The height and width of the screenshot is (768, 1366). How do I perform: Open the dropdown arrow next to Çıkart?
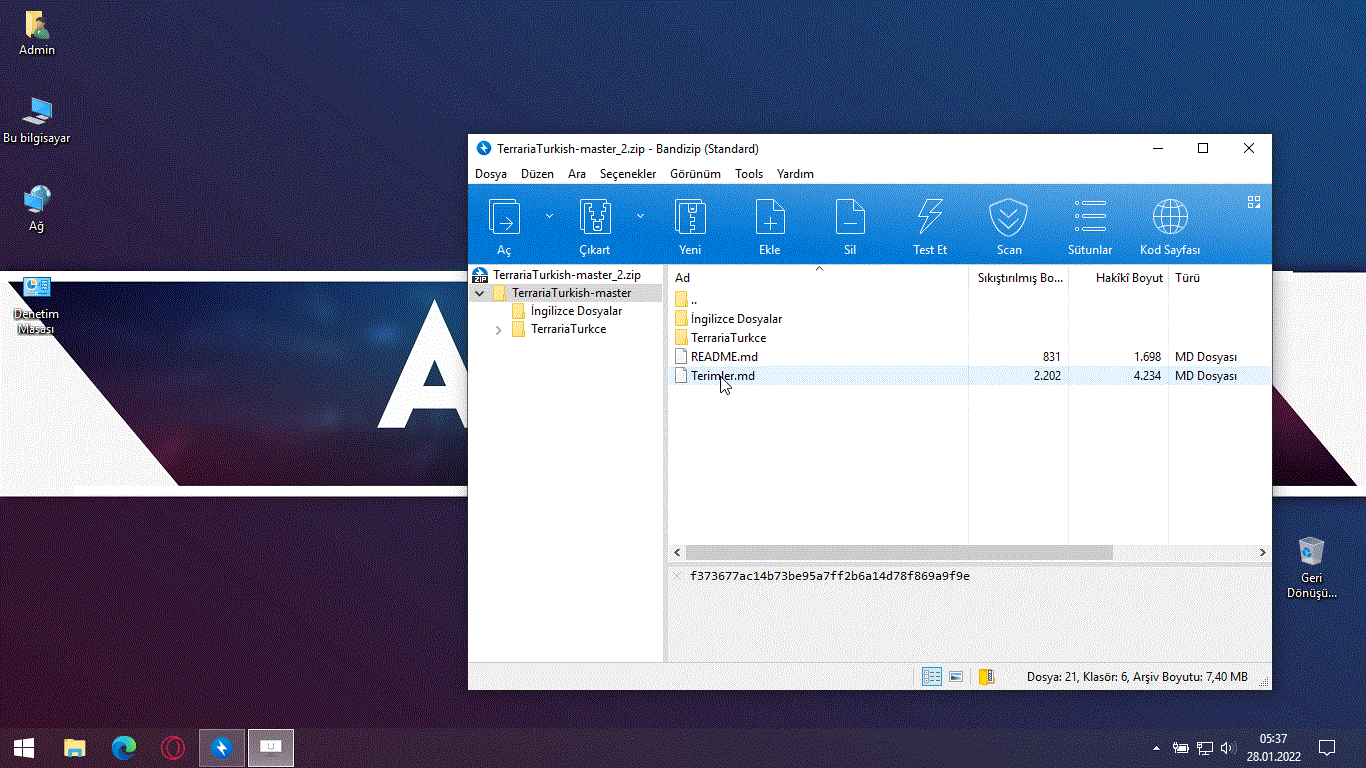click(x=641, y=216)
